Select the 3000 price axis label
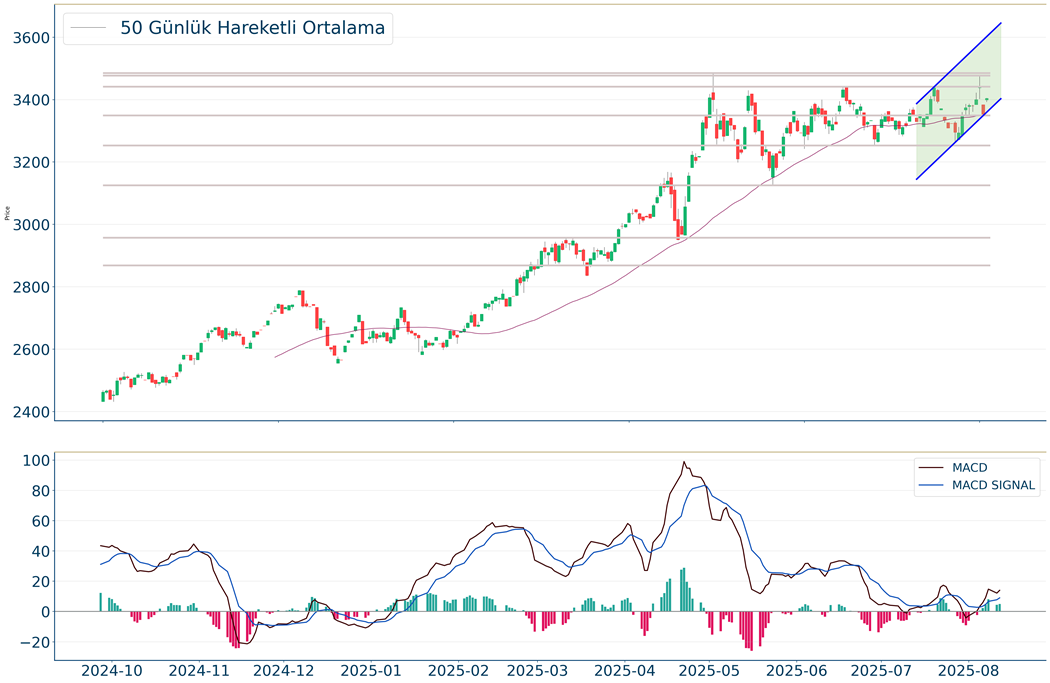Image resolution: width=1050 pixels, height=683 pixels. (x=31, y=225)
